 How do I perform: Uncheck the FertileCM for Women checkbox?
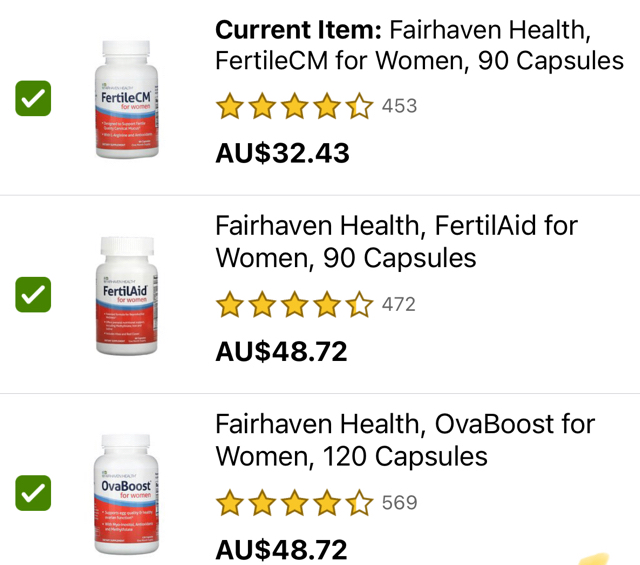click(x=33, y=98)
